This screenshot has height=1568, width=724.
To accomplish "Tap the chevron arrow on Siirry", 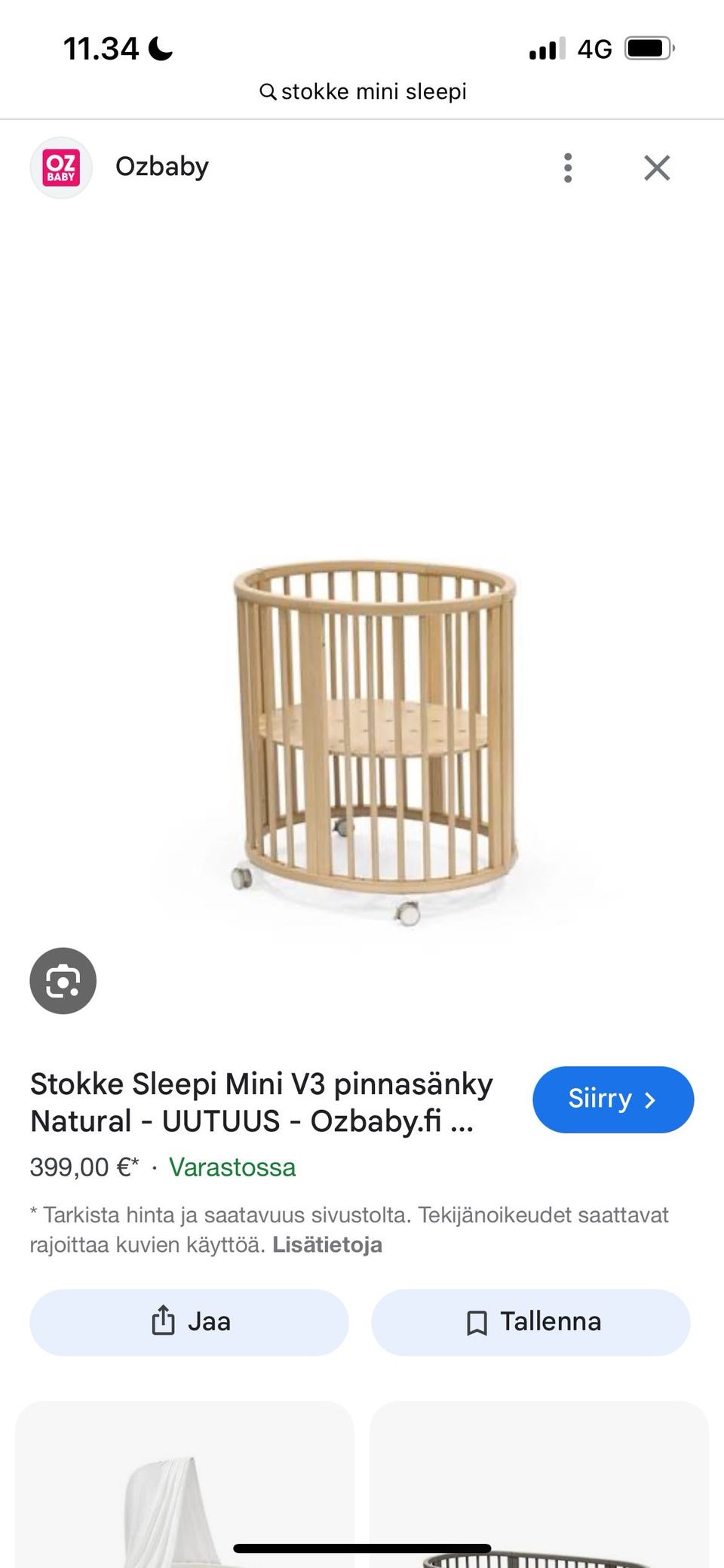I will pyautogui.click(x=650, y=1100).
